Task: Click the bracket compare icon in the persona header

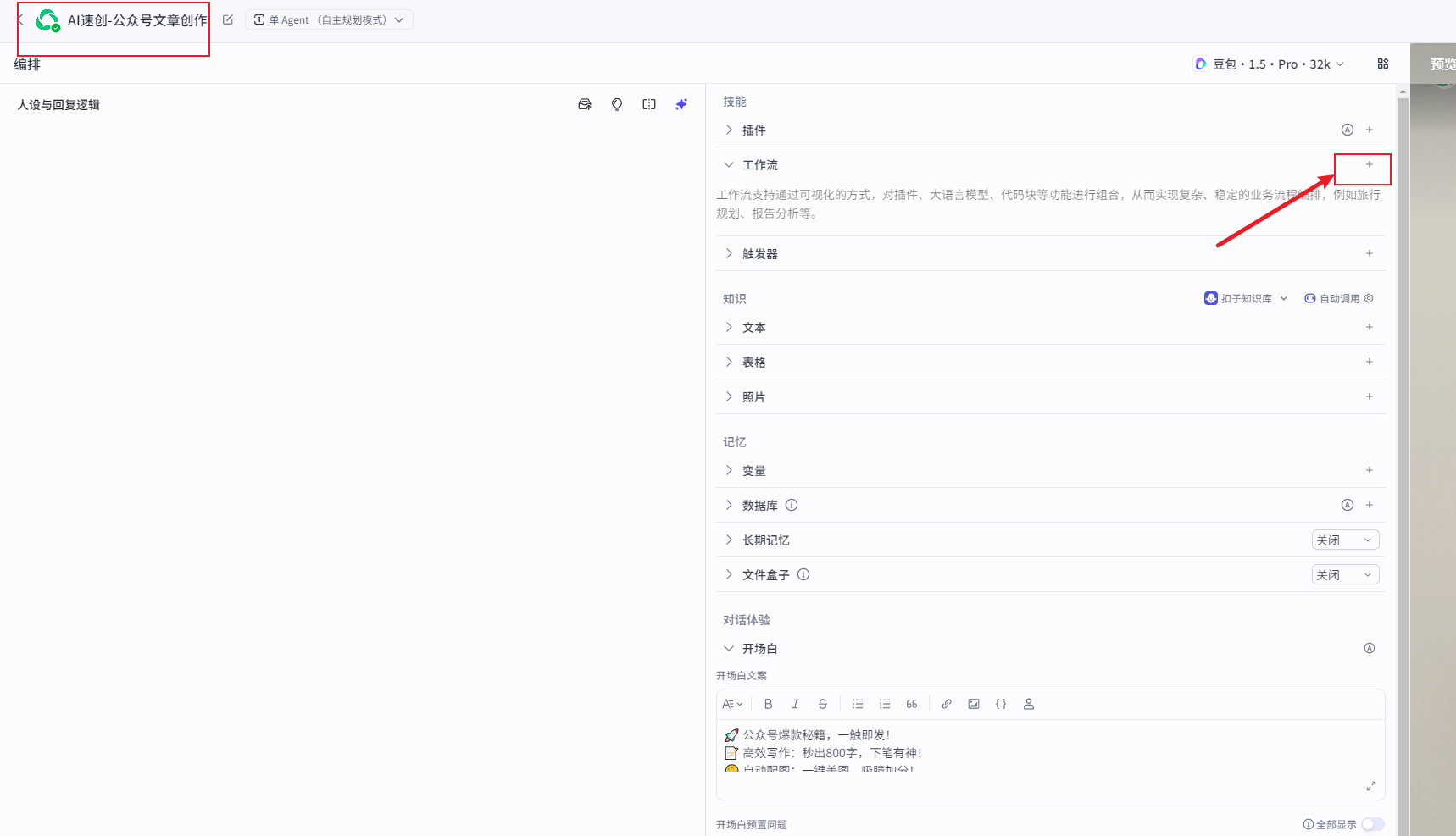Action: [x=649, y=104]
